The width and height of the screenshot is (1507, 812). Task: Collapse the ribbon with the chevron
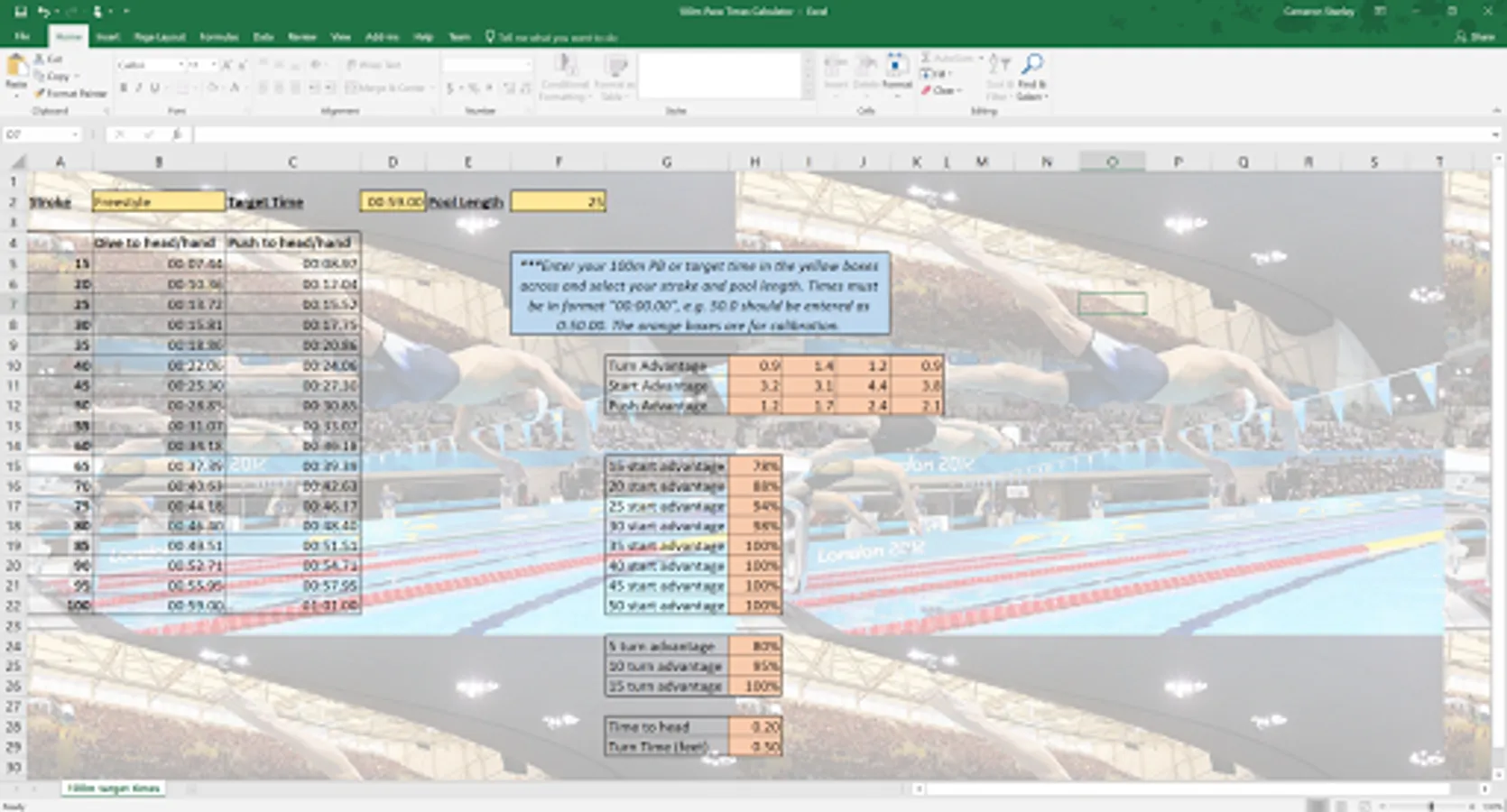[1496, 111]
